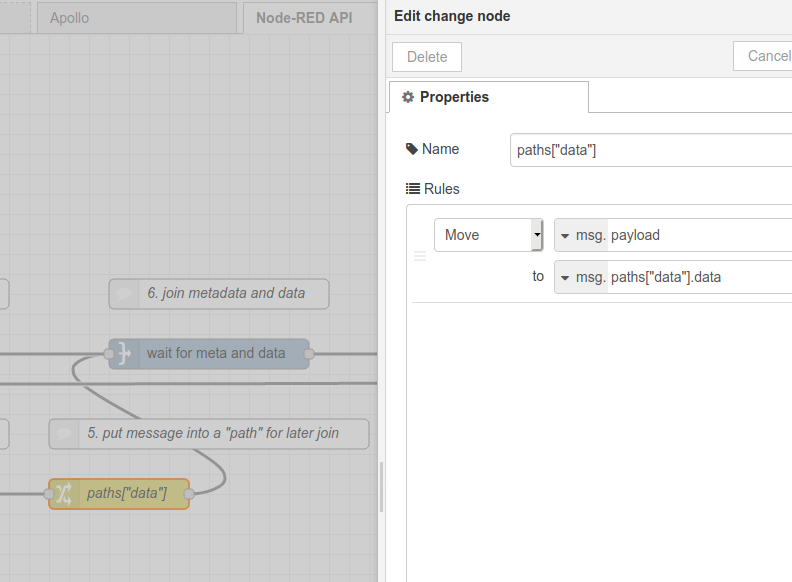Select comment '6. join metadata and data'
The width and height of the screenshot is (792, 582).
[x=219, y=294]
